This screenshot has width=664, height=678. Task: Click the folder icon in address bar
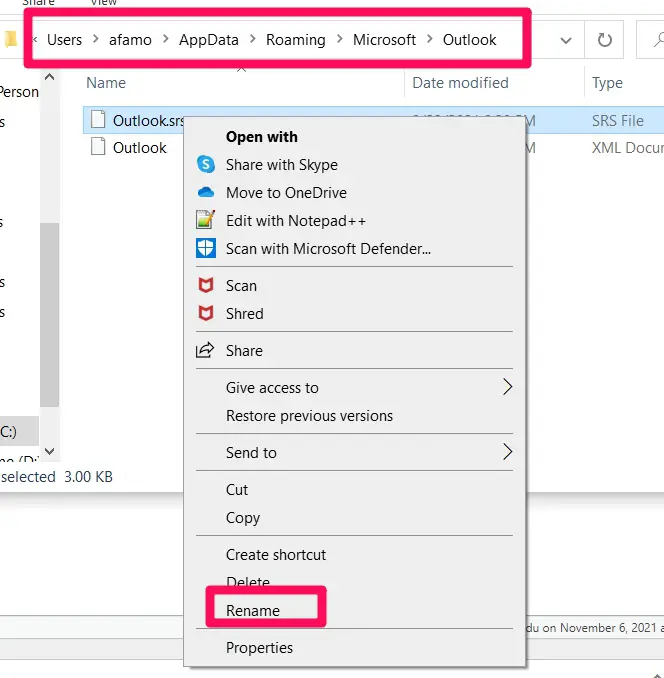pyautogui.click(x=11, y=39)
